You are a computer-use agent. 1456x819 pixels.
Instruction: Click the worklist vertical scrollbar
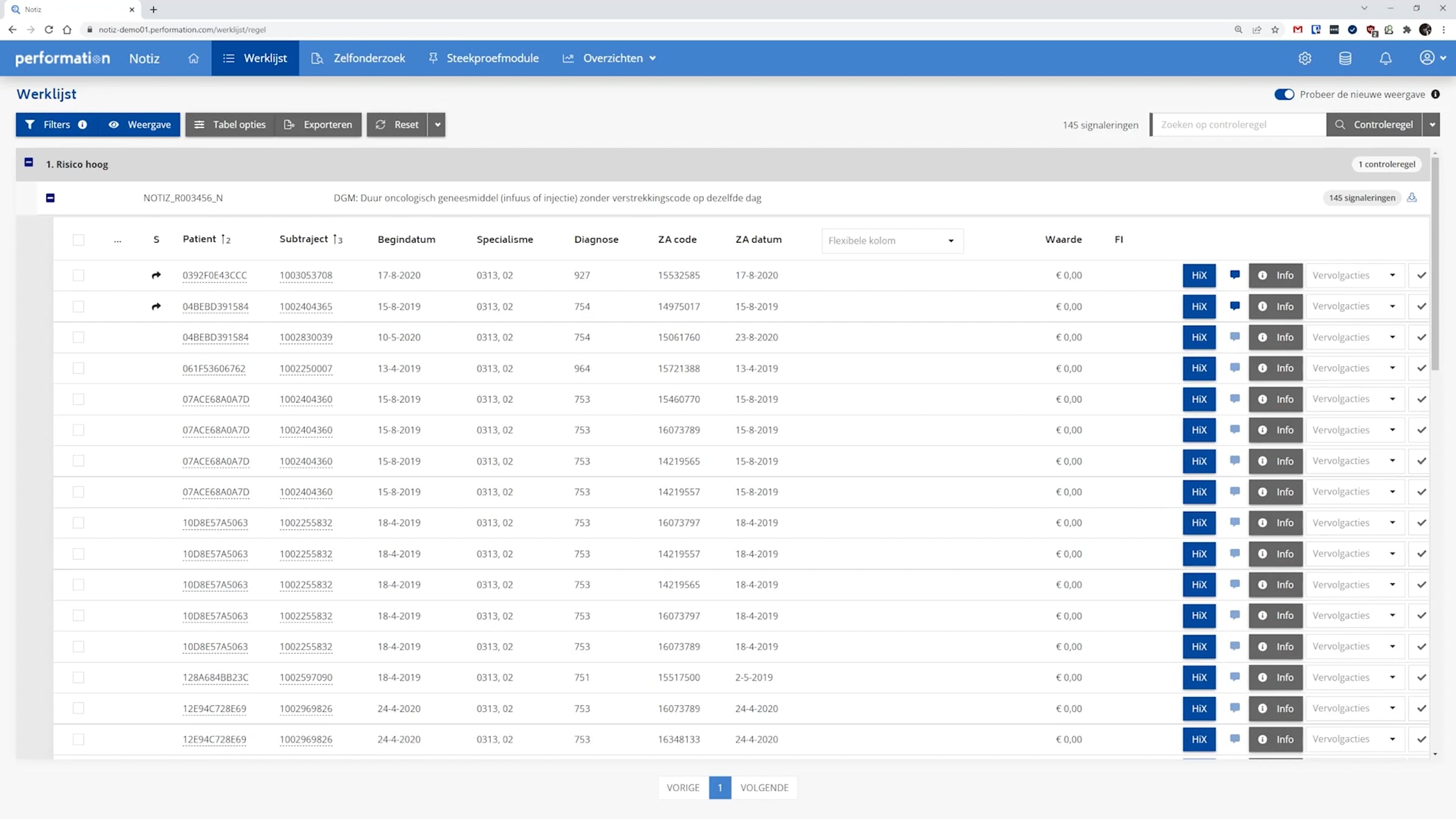pyautogui.click(x=1435, y=264)
